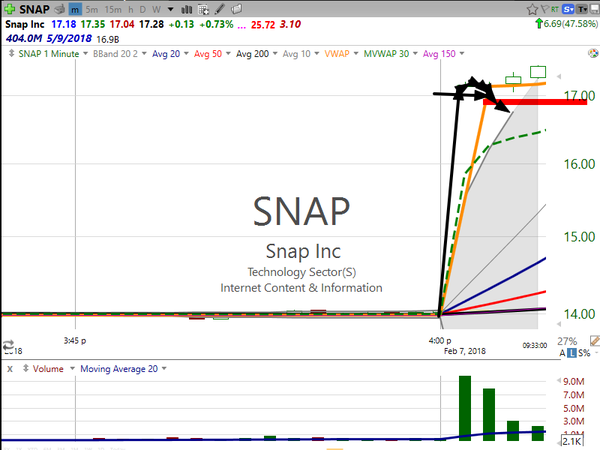
Task: Click the small triangle above the 17.00 label
Action: click(559, 77)
